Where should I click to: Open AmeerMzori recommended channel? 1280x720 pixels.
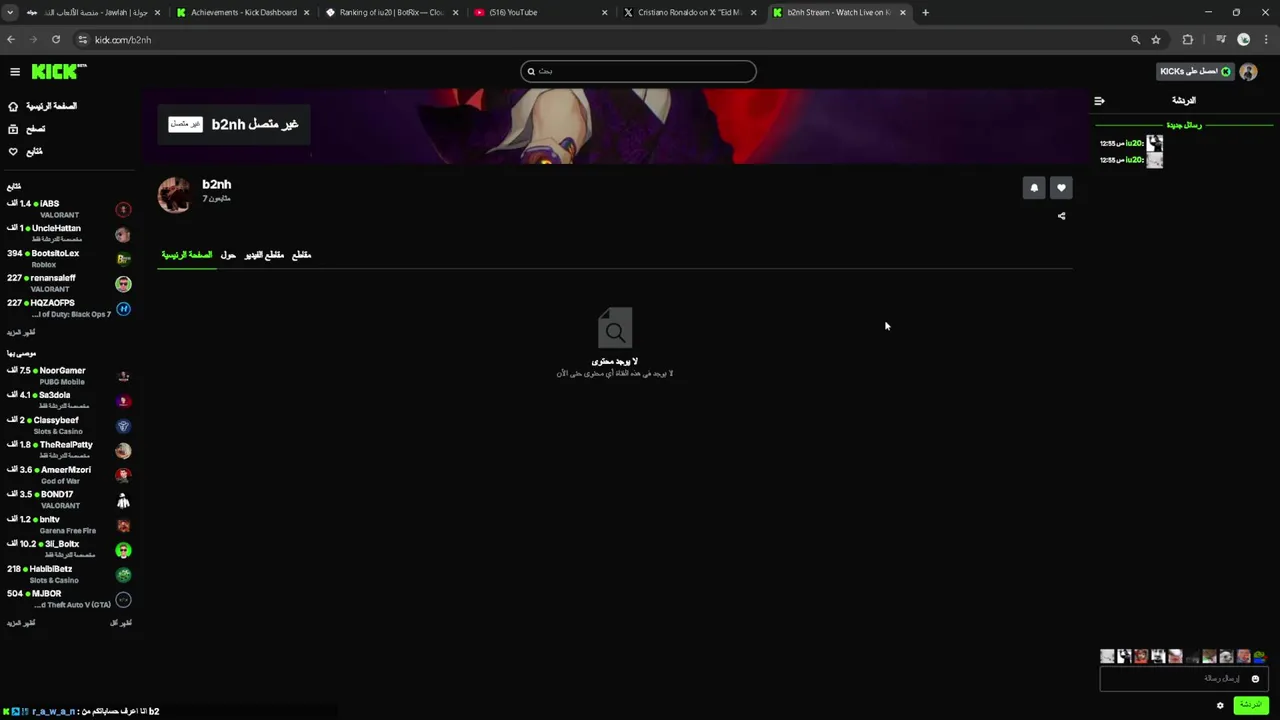point(68,475)
